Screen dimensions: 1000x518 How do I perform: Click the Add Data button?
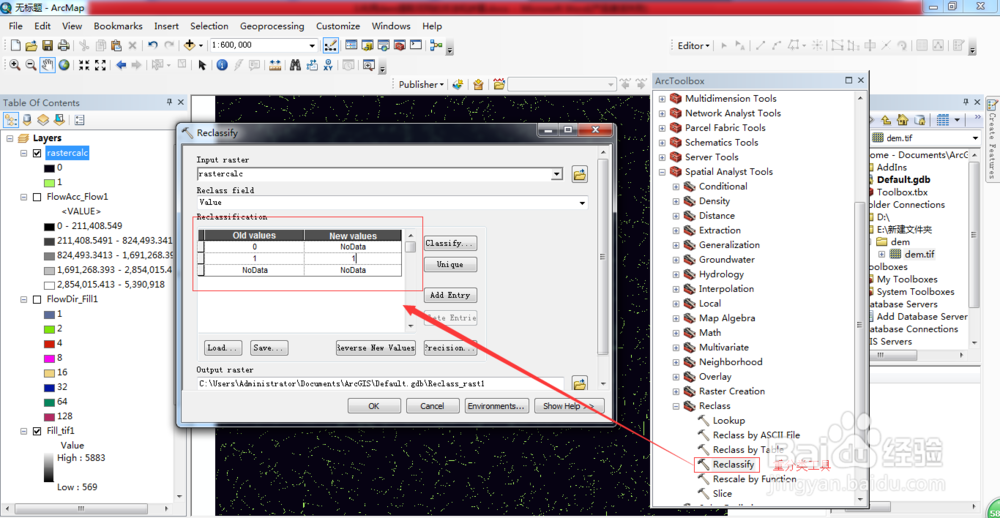(189, 45)
